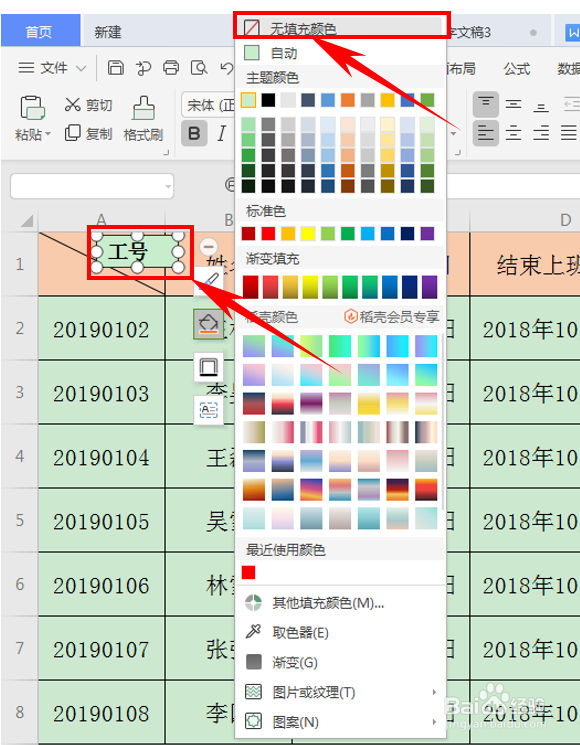This screenshot has width=580, height=745.
Task: Select the red recently used color
Action: [x=248, y=573]
